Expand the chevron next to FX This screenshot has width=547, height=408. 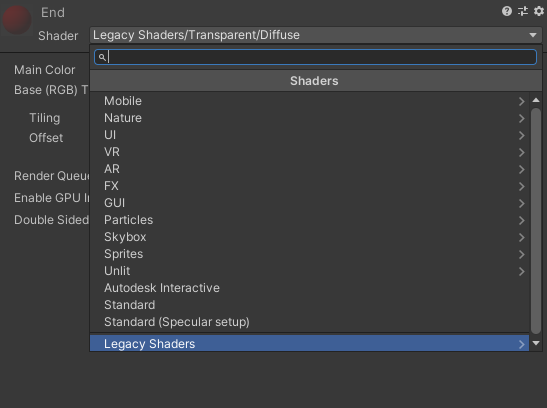522,187
